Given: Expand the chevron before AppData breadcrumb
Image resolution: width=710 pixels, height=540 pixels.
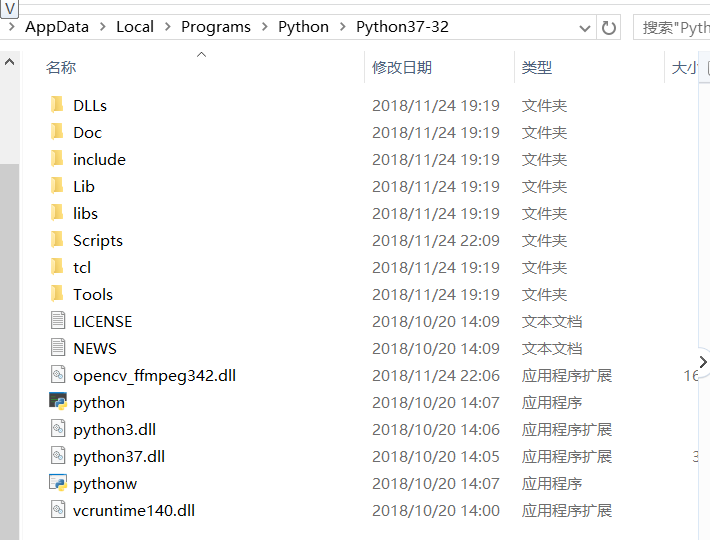Looking at the screenshot, I should pos(12,27).
